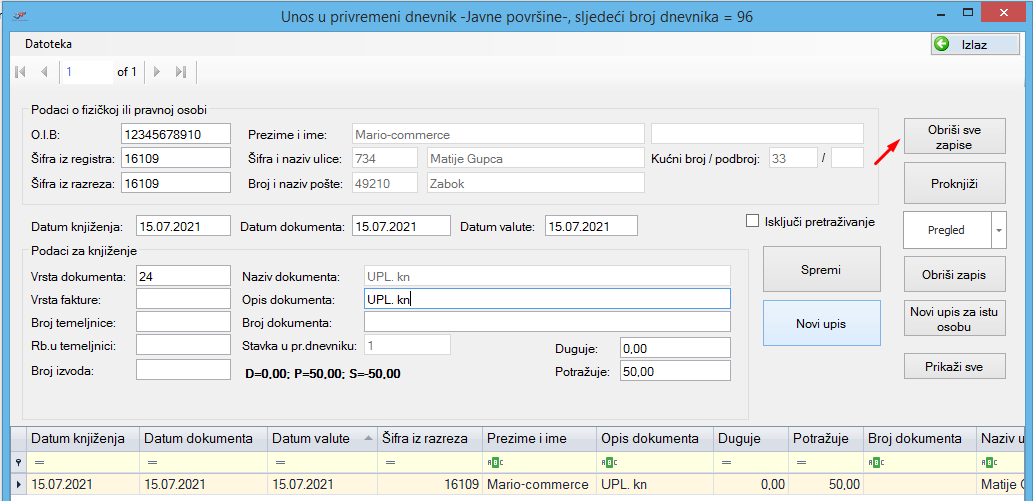Click filter icon under Opis dokumenta column
This screenshot has height=501, width=1033.
(x=608, y=462)
